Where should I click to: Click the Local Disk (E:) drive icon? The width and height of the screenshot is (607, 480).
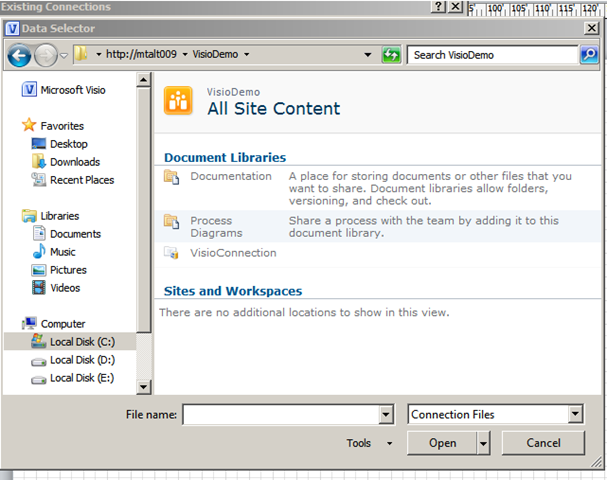[x=39, y=380]
